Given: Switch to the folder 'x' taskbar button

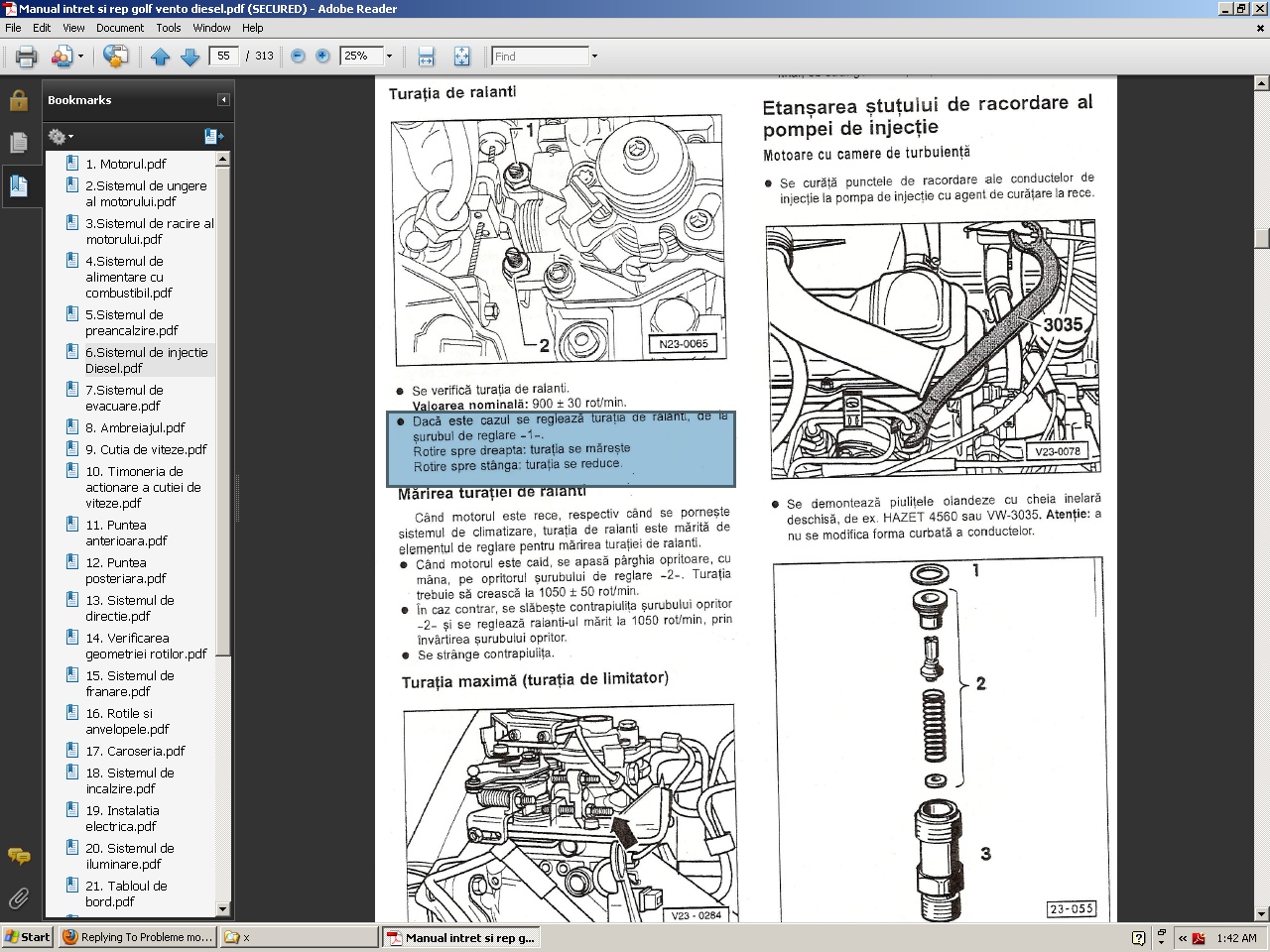Looking at the screenshot, I should click(x=298, y=937).
